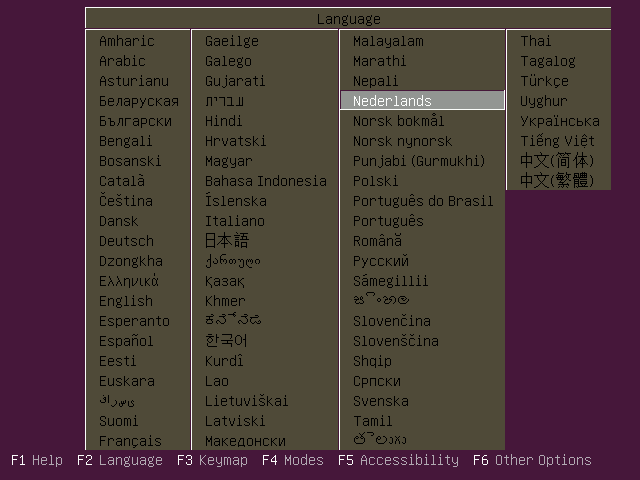The image size is (640, 480).
Task: Select Português do Brasil
Action: 423,201
